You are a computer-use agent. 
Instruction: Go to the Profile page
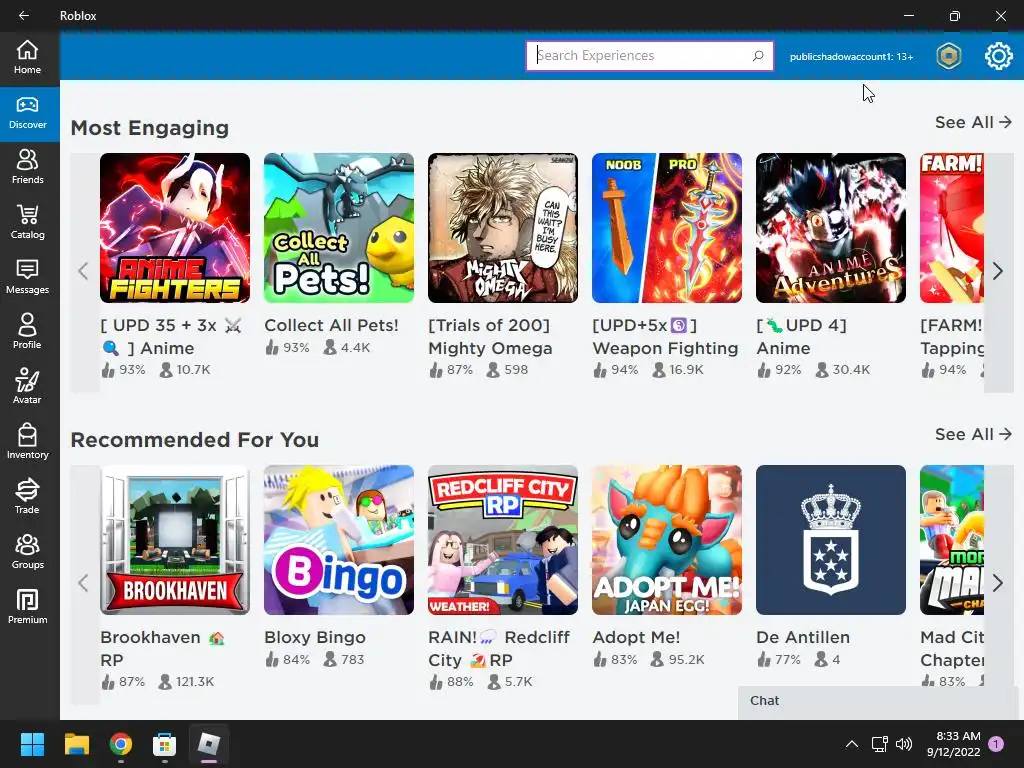[27, 332]
